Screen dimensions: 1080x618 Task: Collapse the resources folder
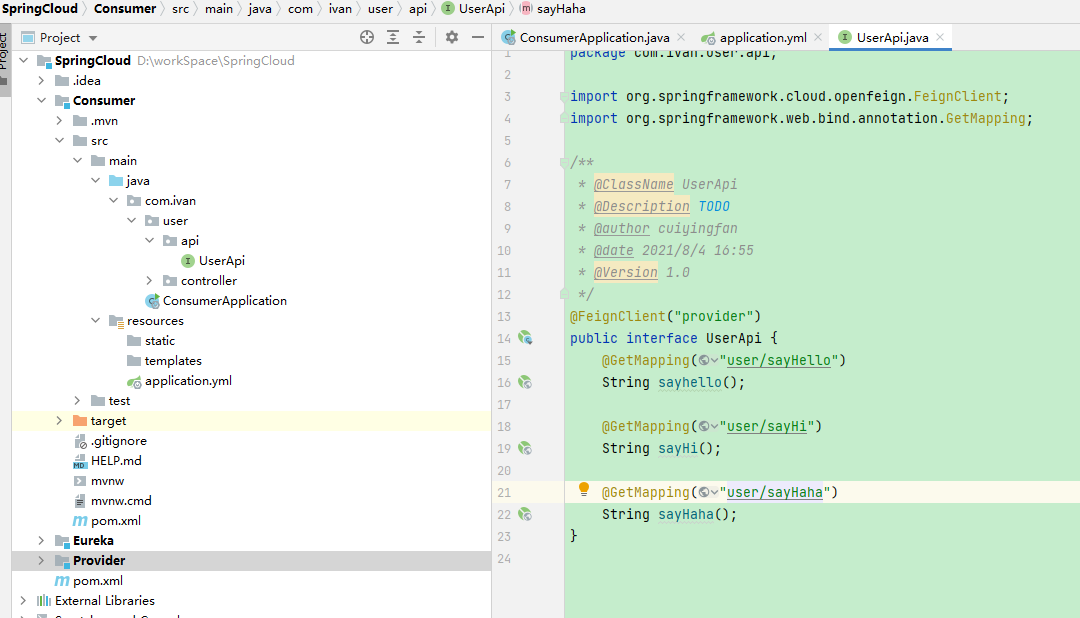(x=95, y=321)
